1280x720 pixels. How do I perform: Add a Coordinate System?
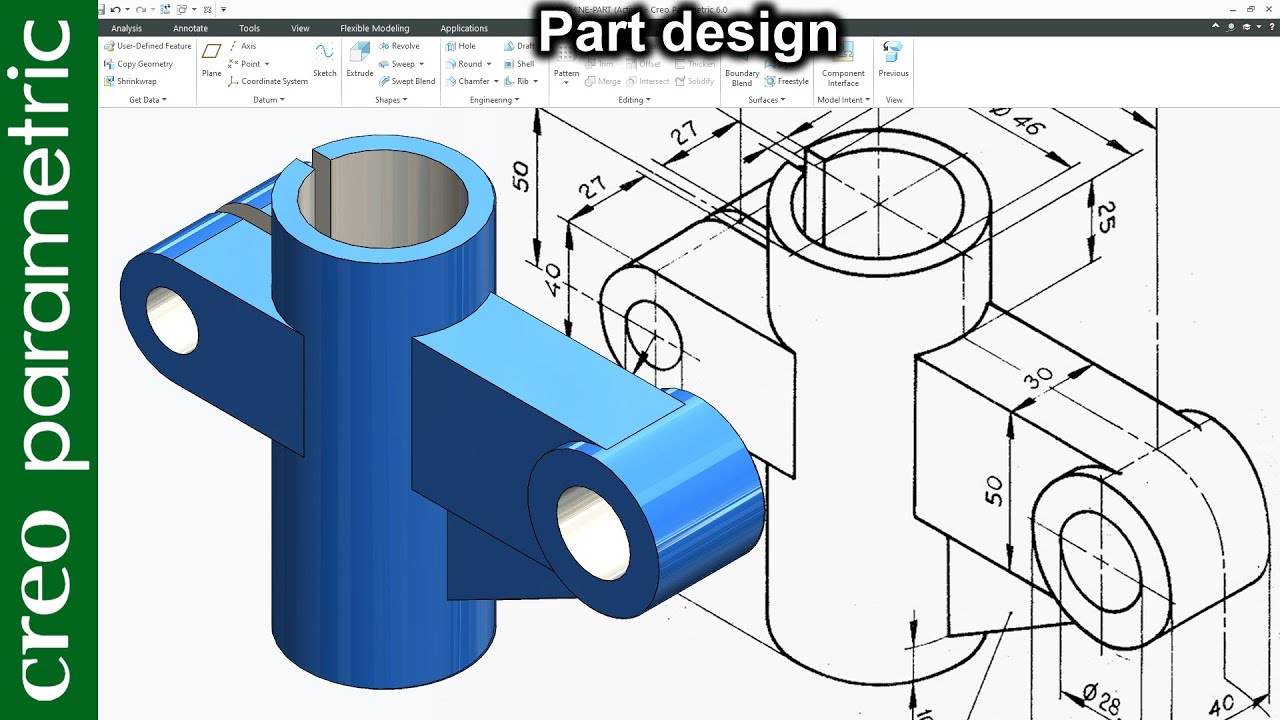point(268,82)
